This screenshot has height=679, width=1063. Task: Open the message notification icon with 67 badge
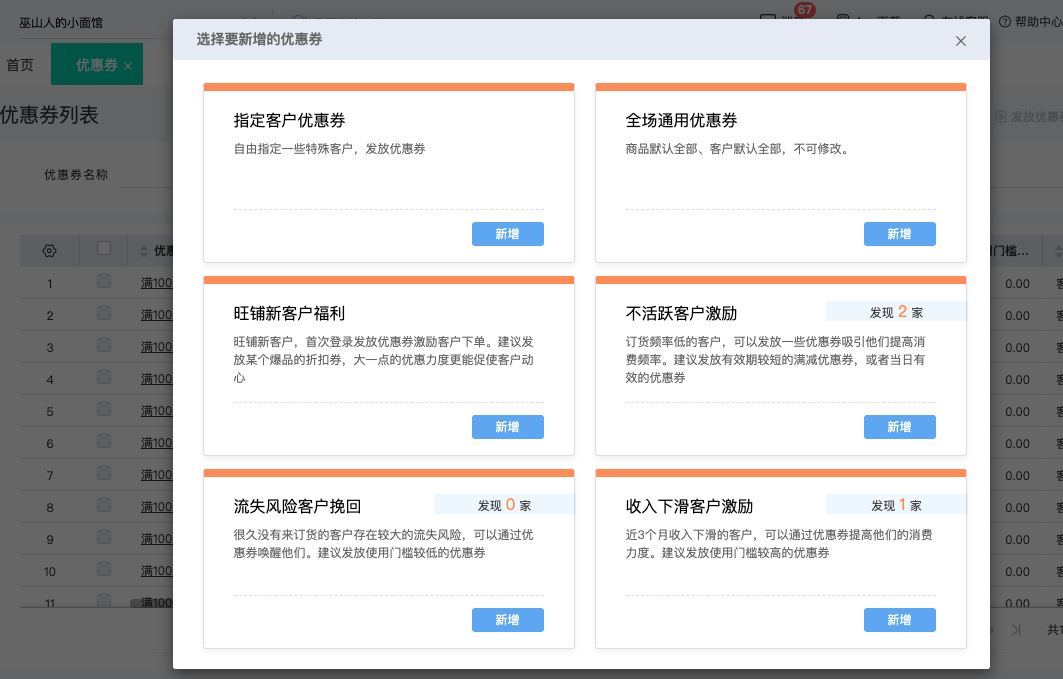click(767, 18)
